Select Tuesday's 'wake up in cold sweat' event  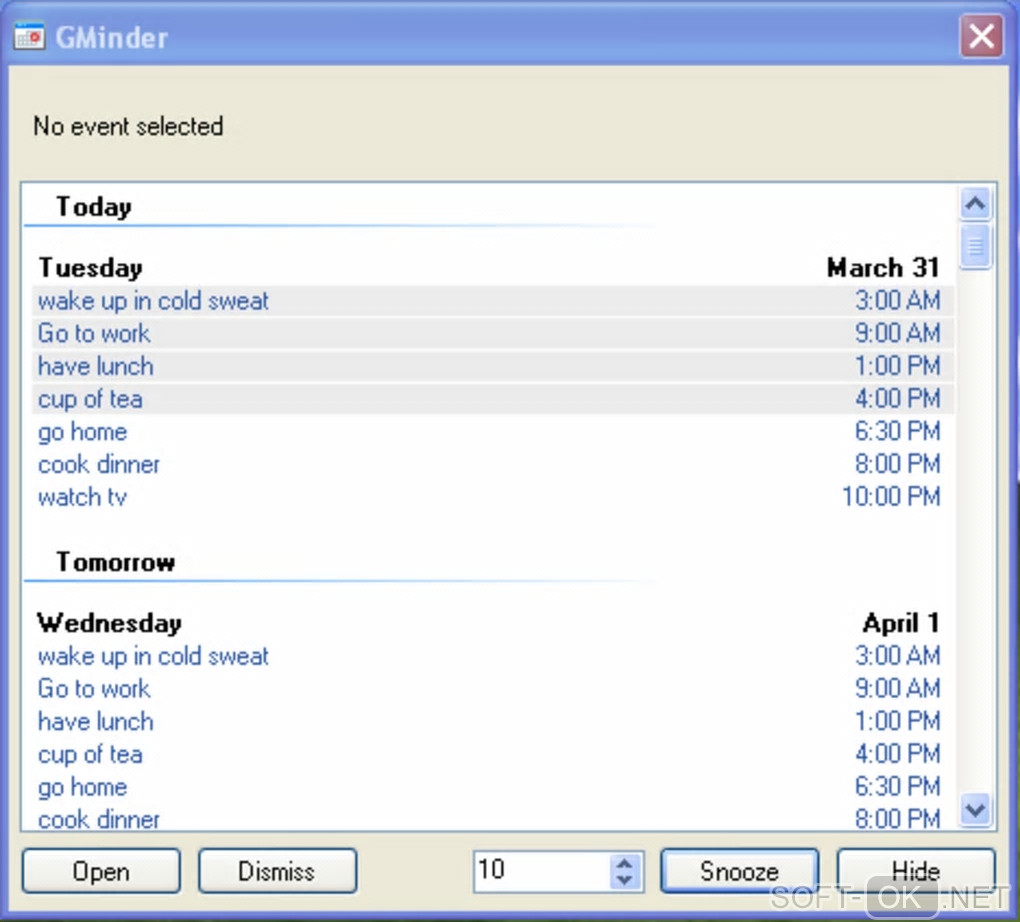click(x=493, y=301)
